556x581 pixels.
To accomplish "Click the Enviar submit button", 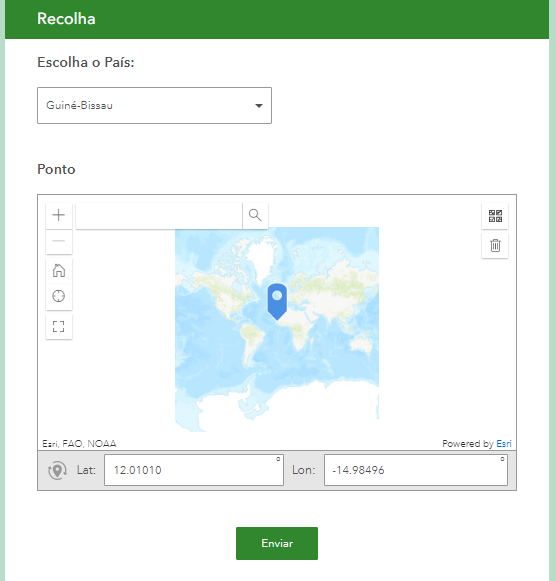I will [x=277, y=543].
